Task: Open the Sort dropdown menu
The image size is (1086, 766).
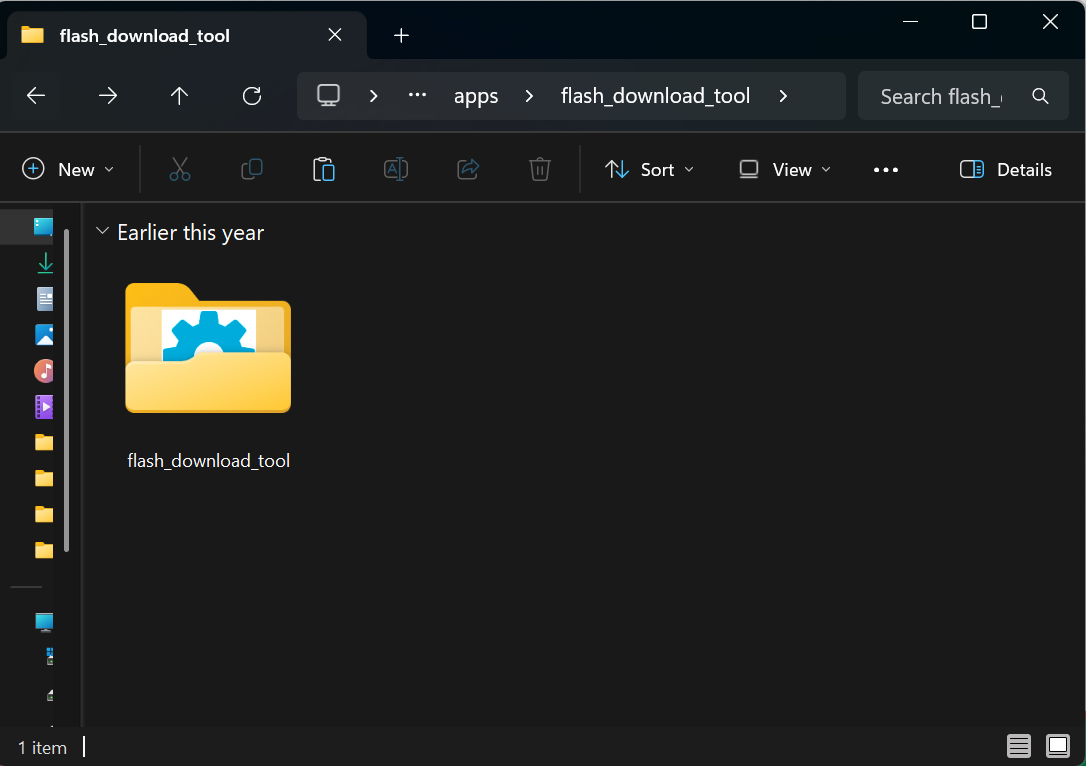Action: (649, 169)
